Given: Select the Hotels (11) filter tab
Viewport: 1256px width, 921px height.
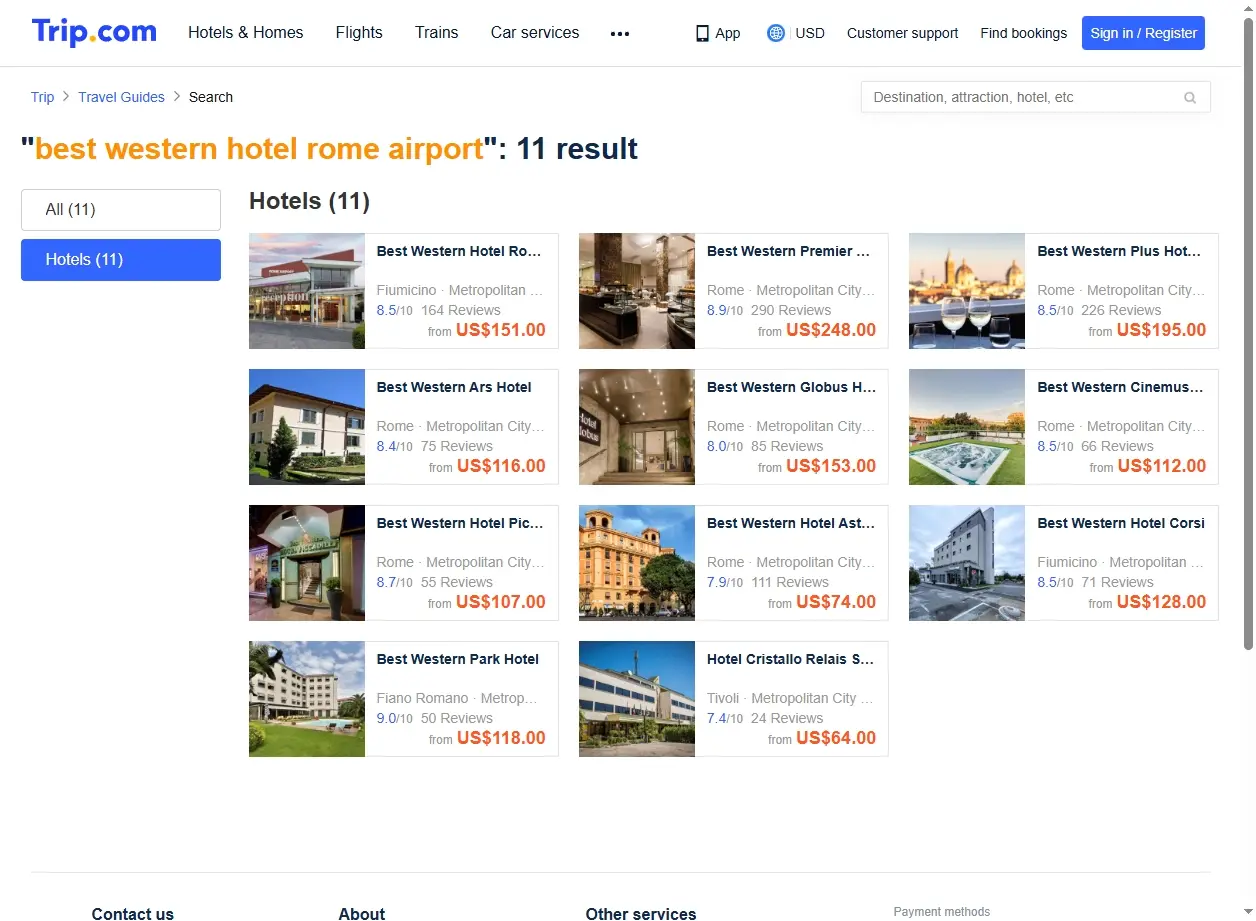Looking at the screenshot, I should tap(121, 260).
